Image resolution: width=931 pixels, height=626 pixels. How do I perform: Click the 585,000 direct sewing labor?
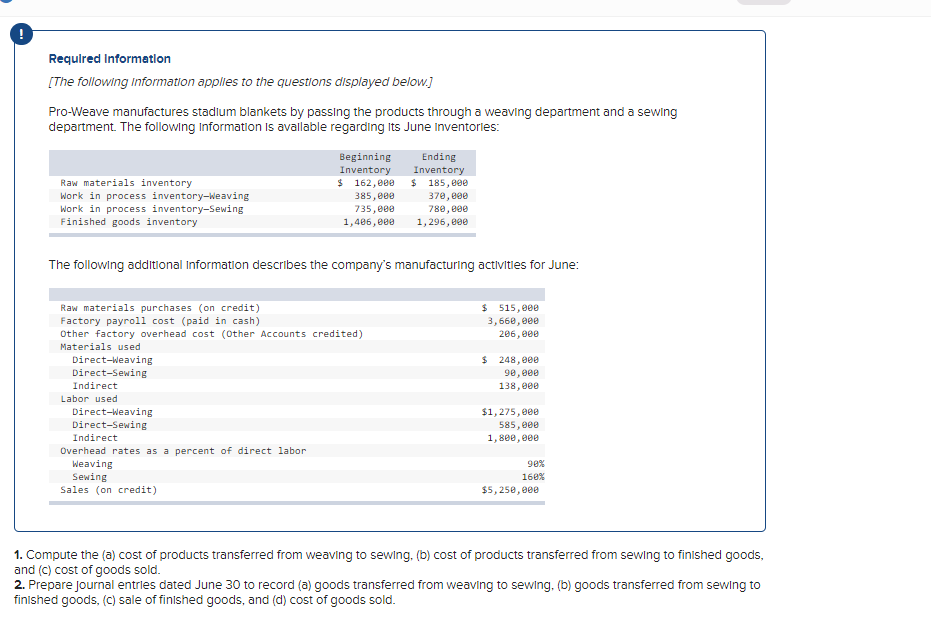point(519,425)
